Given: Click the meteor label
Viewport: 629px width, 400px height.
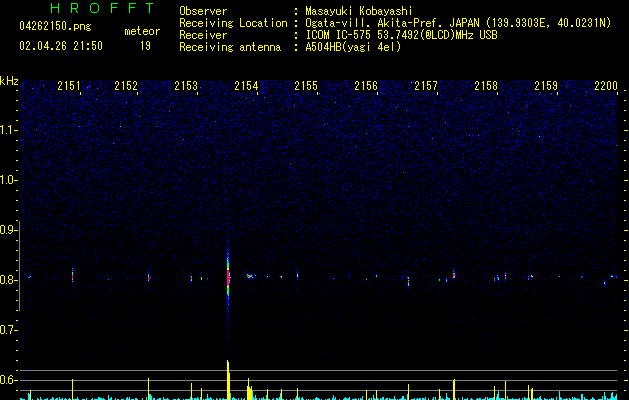Looking at the screenshot, I should tap(142, 31).
